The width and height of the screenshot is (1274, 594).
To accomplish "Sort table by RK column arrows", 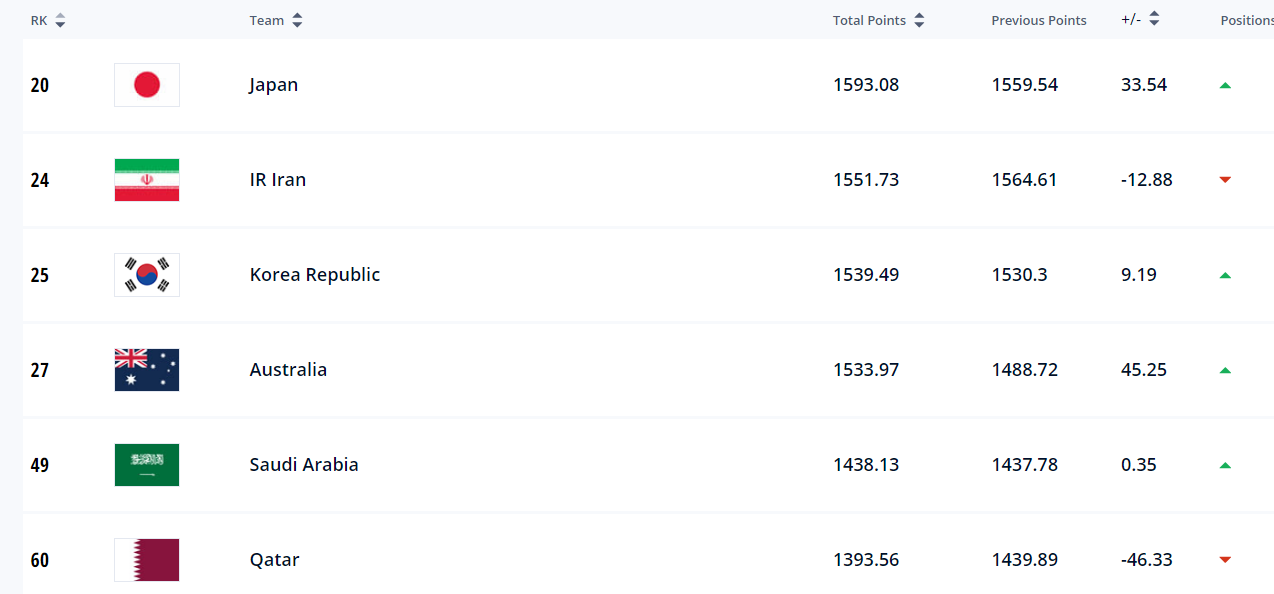I will 60,21.
